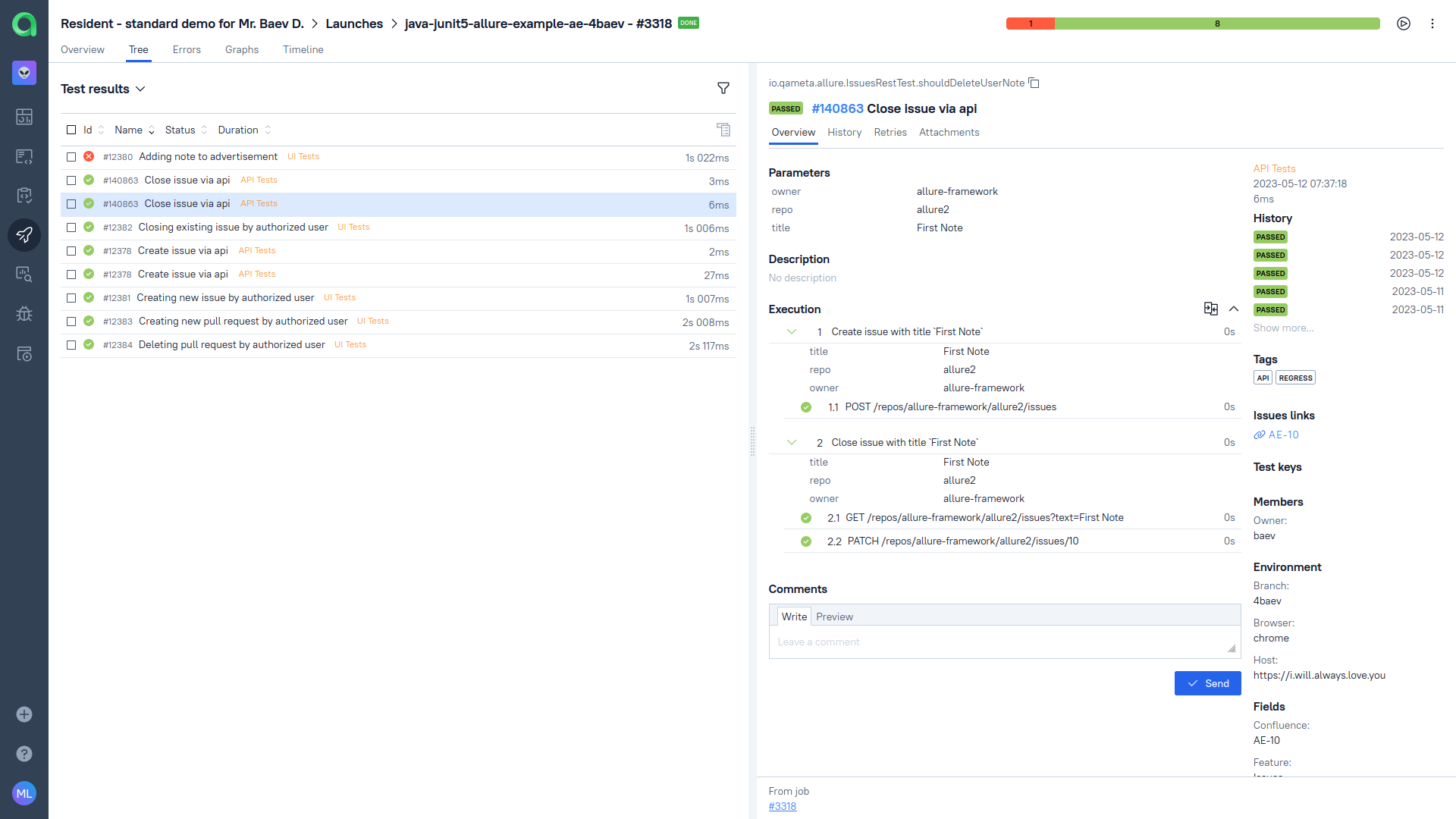Click the green section of the pass/fail bar
Screen dimensions: 1456x819
[1217, 24]
